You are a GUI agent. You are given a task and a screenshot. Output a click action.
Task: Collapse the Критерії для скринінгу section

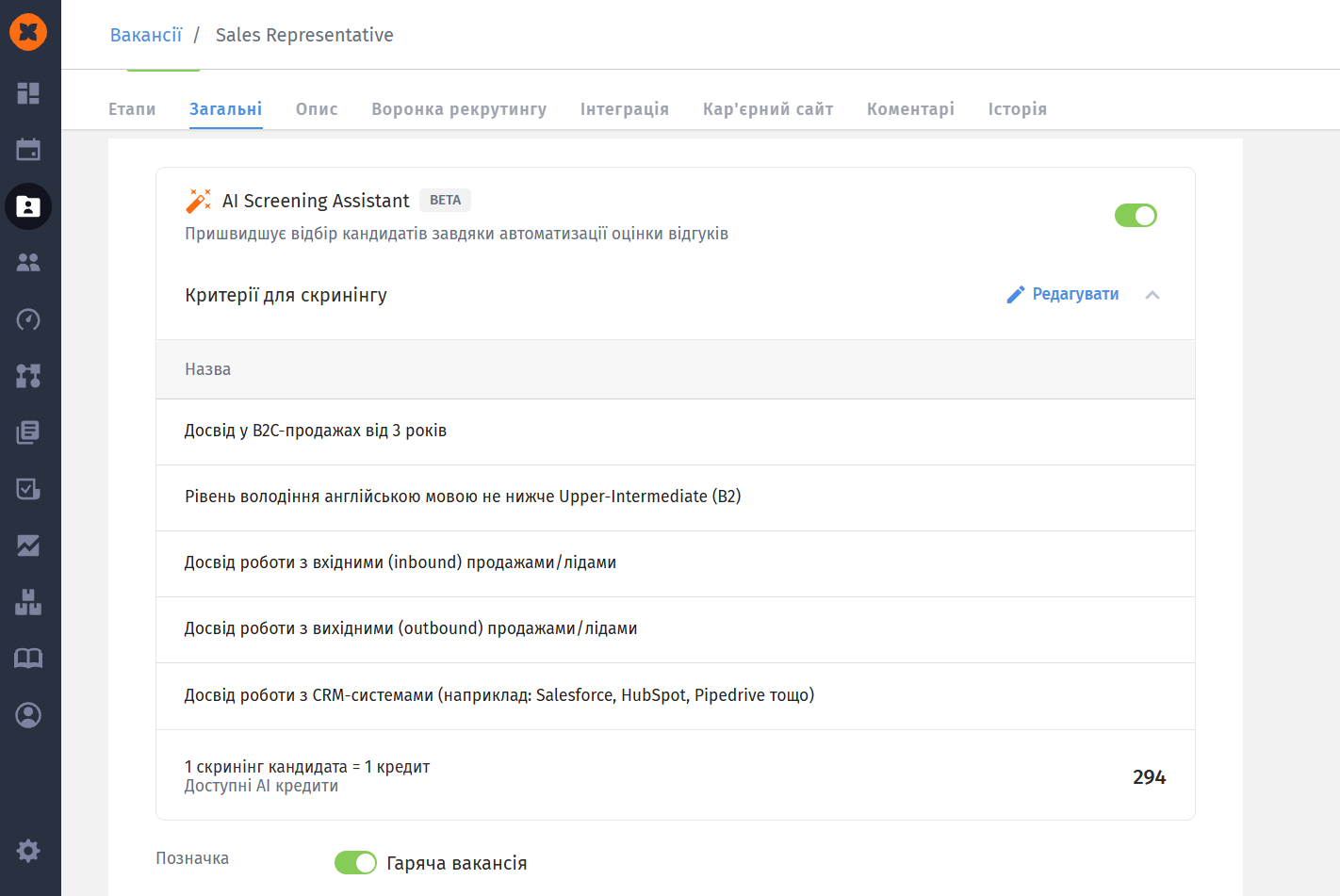[1152, 295]
